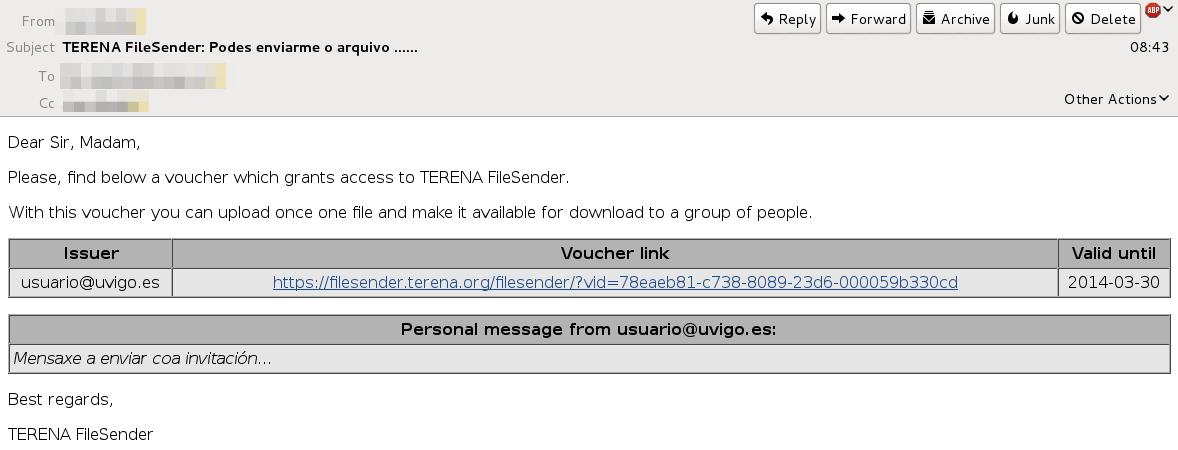Open the Adblock Plus ABP icon
1178x450 pixels.
pos(1152,11)
